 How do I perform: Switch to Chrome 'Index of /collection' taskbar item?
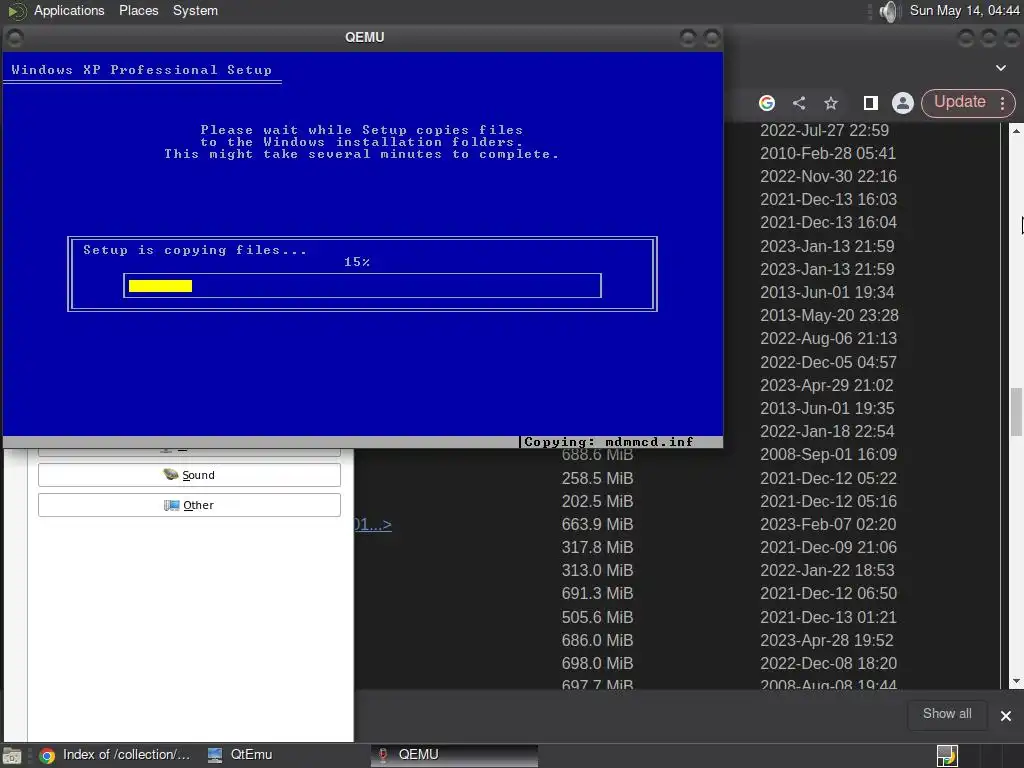pyautogui.click(x=115, y=755)
